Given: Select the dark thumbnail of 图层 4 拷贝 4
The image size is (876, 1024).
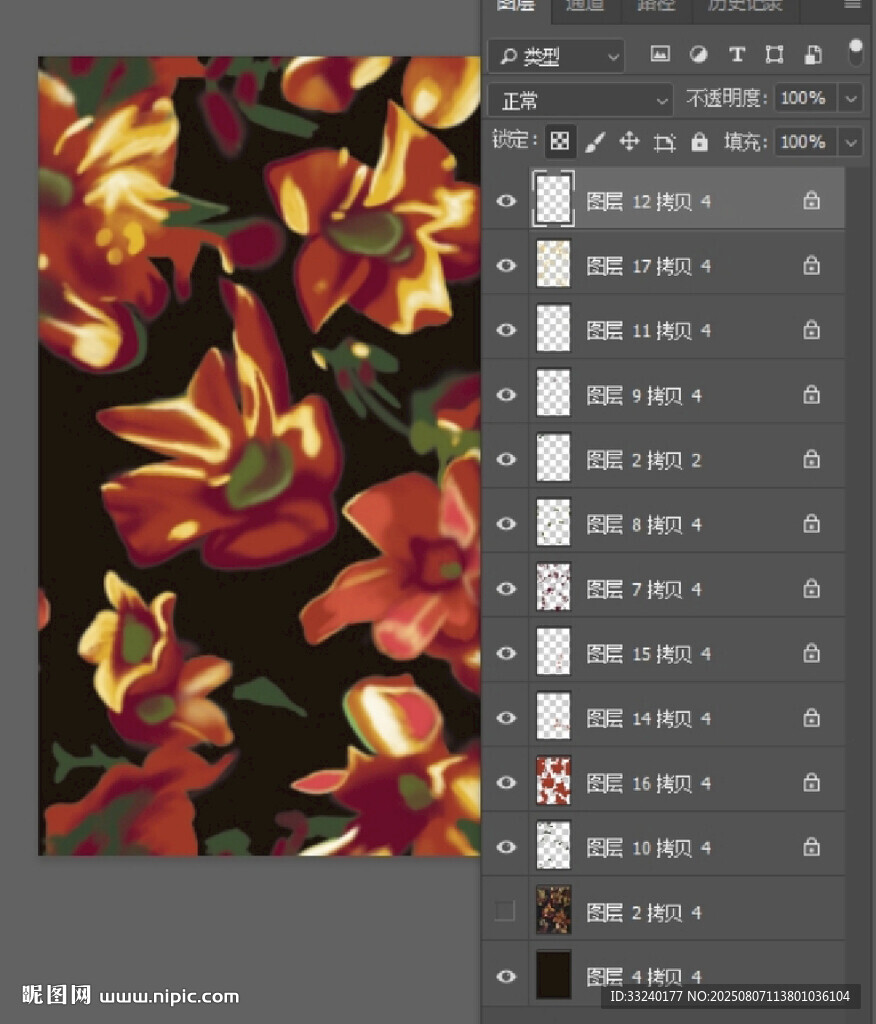Looking at the screenshot, I should 553,975.
